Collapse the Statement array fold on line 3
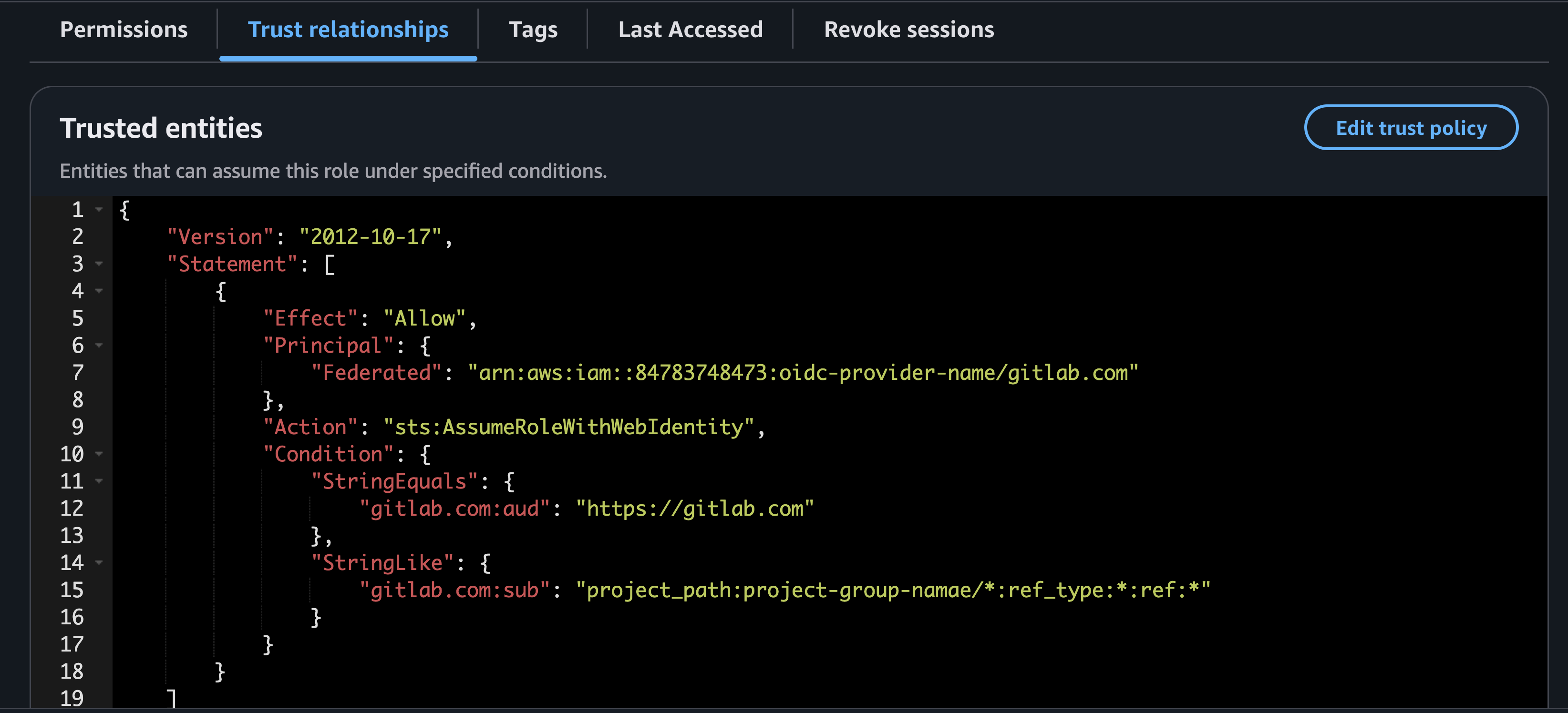The width and height of the screenshot is (1568, 713). pos(99,264)
